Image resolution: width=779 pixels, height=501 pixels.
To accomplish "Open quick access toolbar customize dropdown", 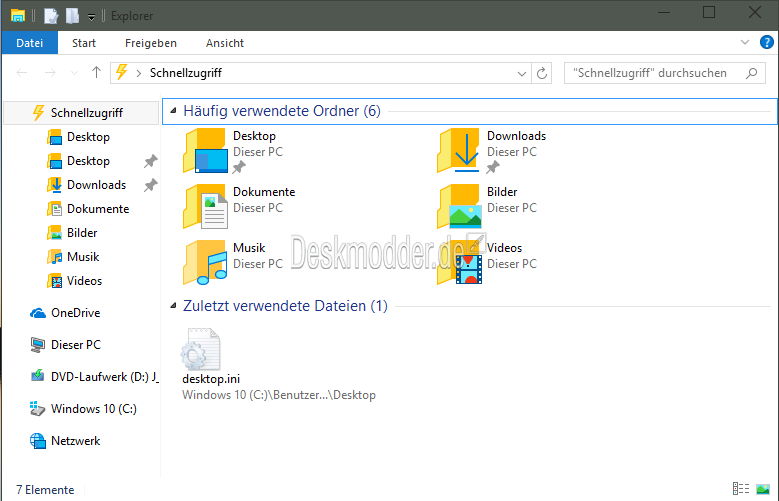I will pyautogui.click(x=91, y=17).
